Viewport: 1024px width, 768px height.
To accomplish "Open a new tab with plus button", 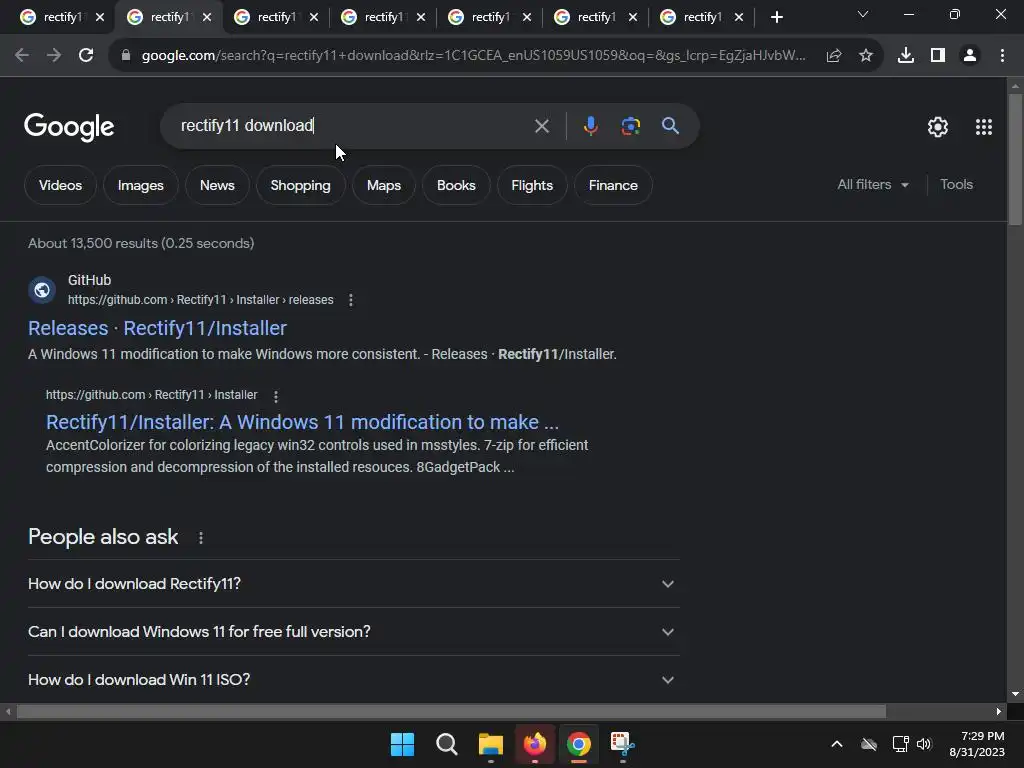I will coord(776,17).
